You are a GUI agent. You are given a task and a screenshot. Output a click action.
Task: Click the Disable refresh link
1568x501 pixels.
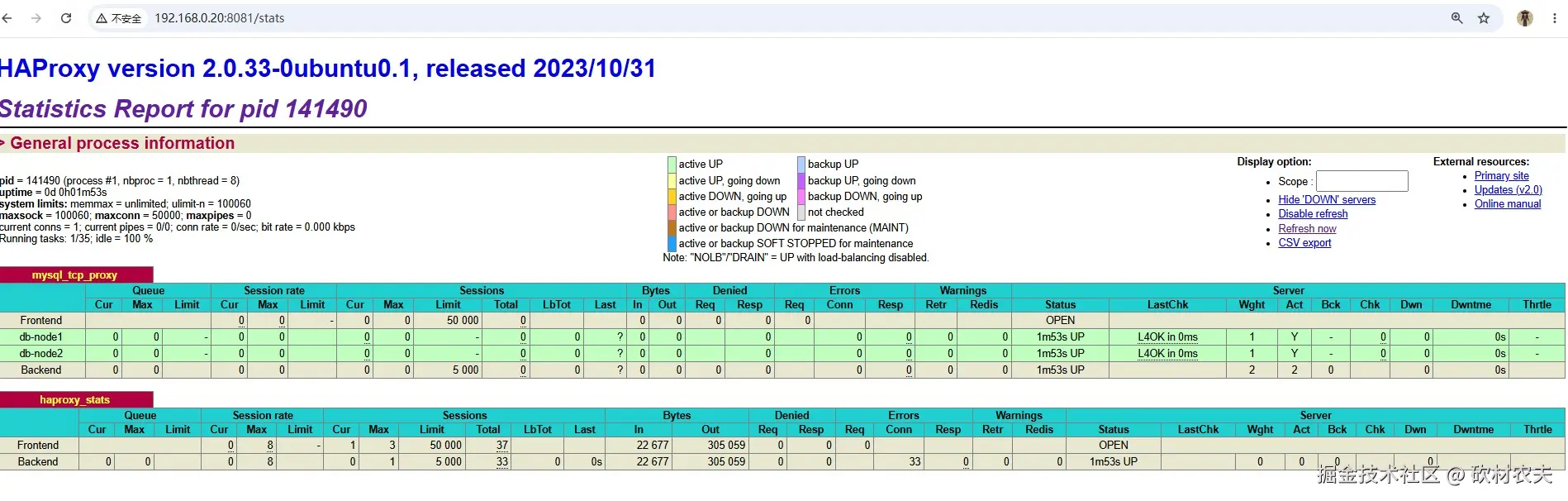click(x=1313, y=214)
